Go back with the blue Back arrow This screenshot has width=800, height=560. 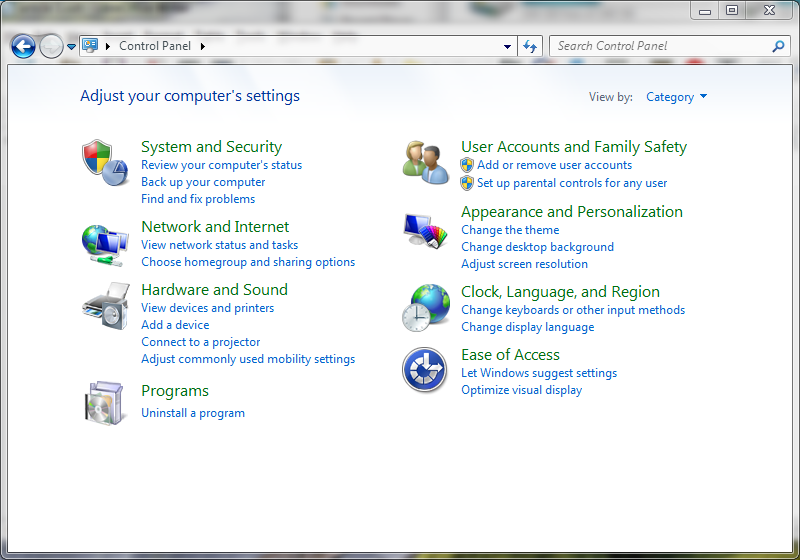click(x=23, y=47)
